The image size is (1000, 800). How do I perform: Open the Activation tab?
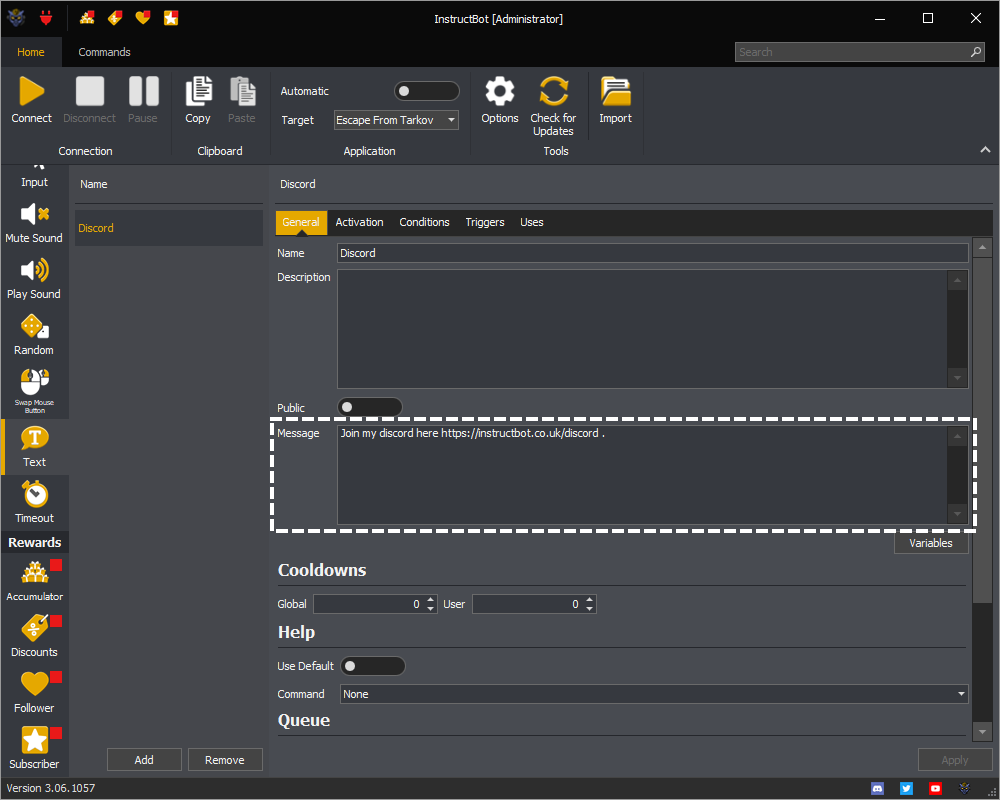(x=360, y=223)
